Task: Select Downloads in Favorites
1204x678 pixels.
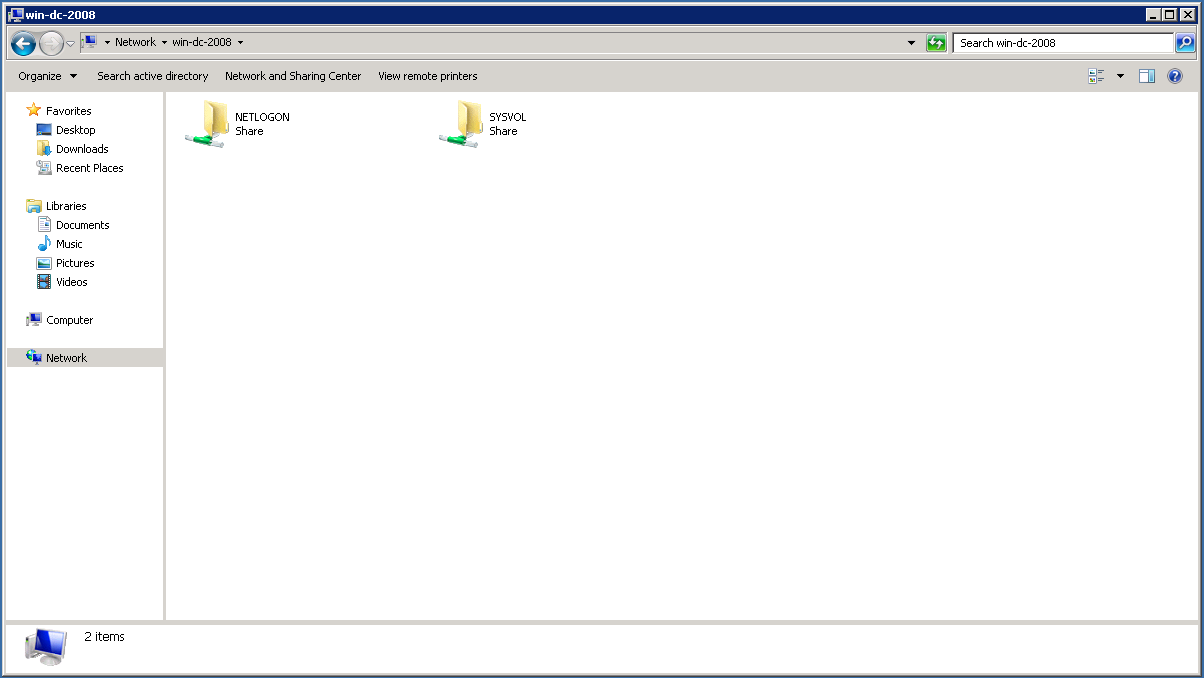Action: tap(82, 149)
